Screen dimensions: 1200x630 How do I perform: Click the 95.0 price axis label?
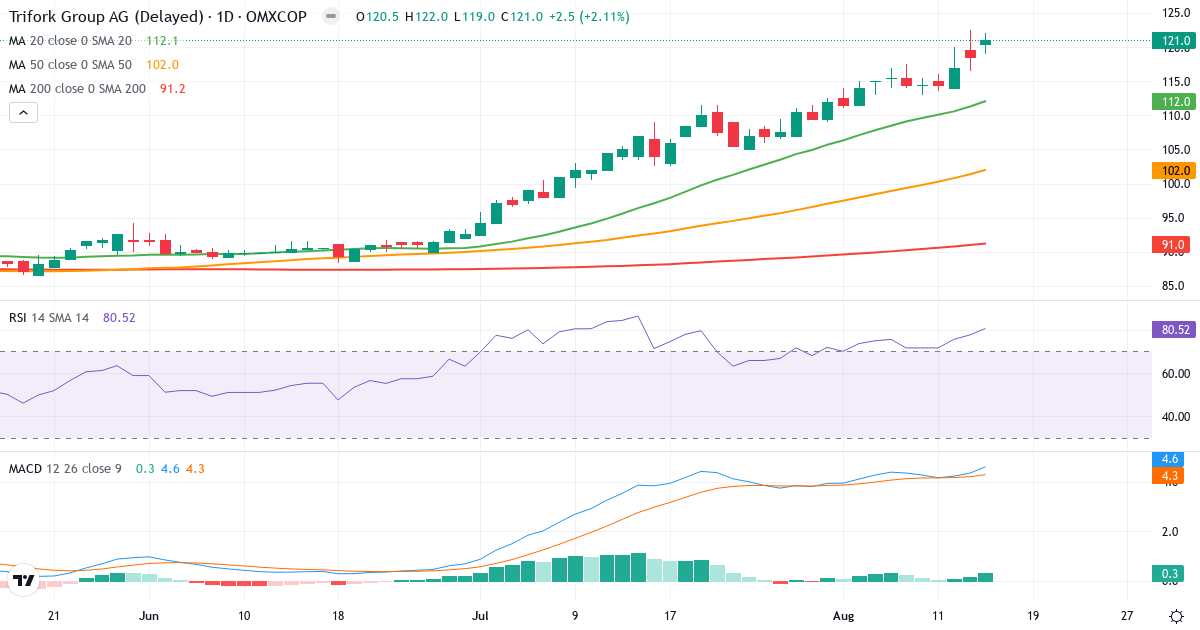[1174, 218]
